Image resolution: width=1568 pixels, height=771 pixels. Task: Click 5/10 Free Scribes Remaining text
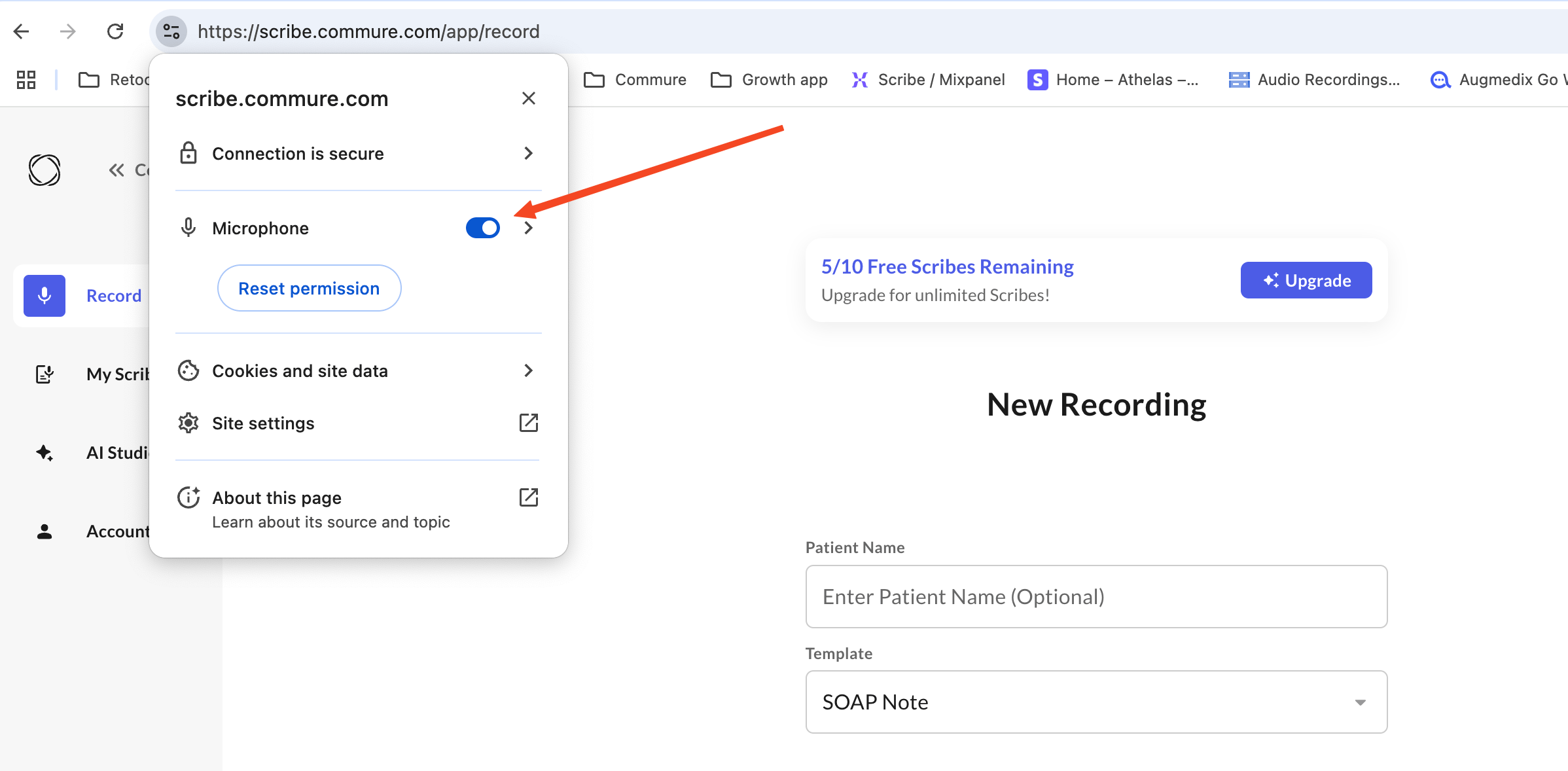pos(948,266)
